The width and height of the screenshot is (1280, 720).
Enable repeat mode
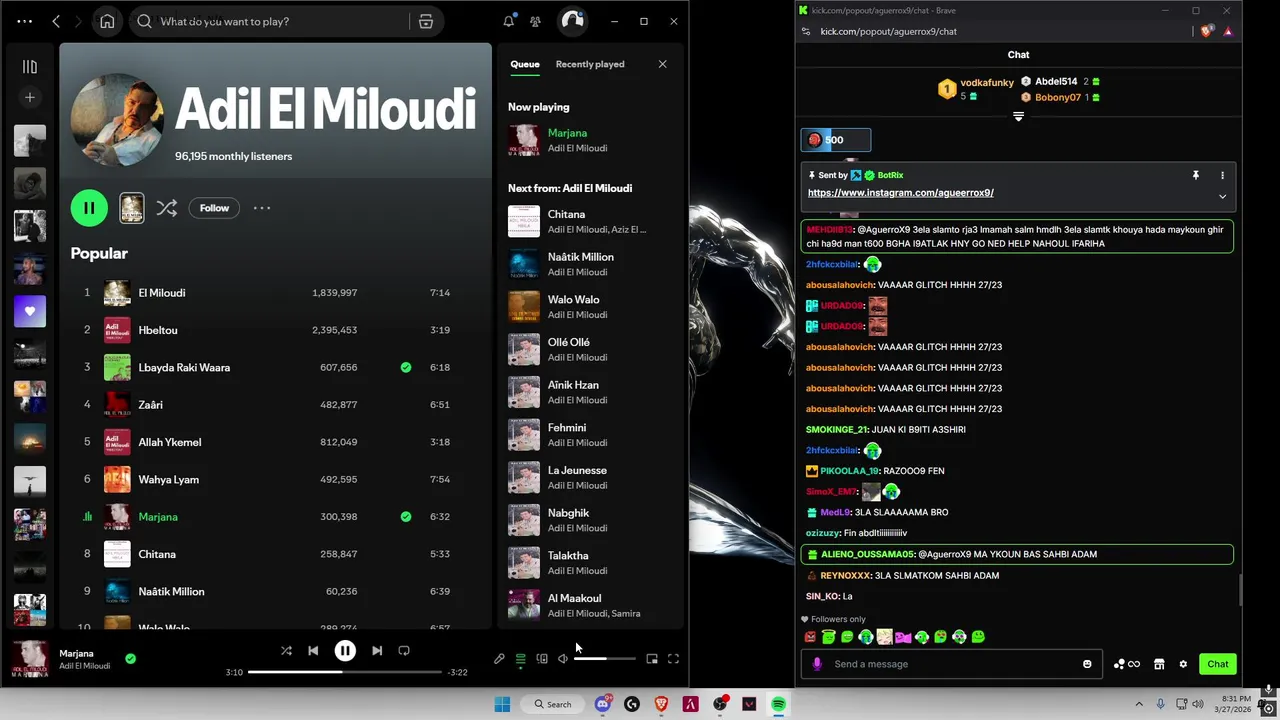[x=404, y=651]
